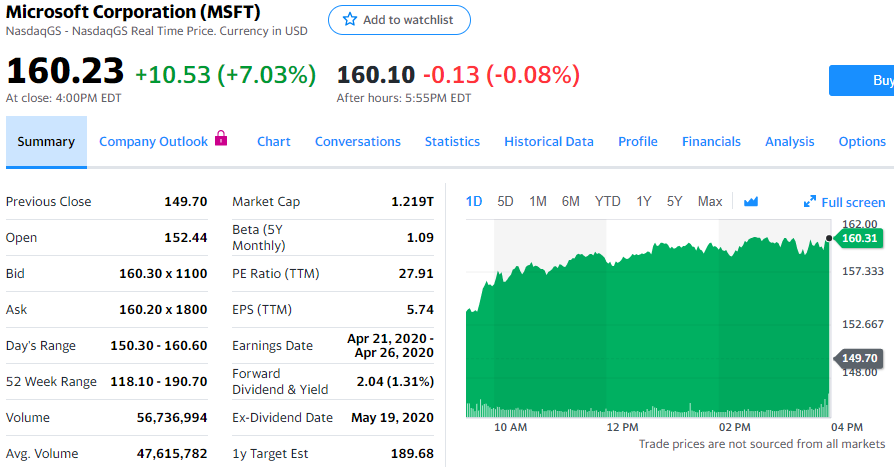Click the 160.31 current price chart marker
The height and width of the screenshot is (467, 894).
tap(859, 238)
